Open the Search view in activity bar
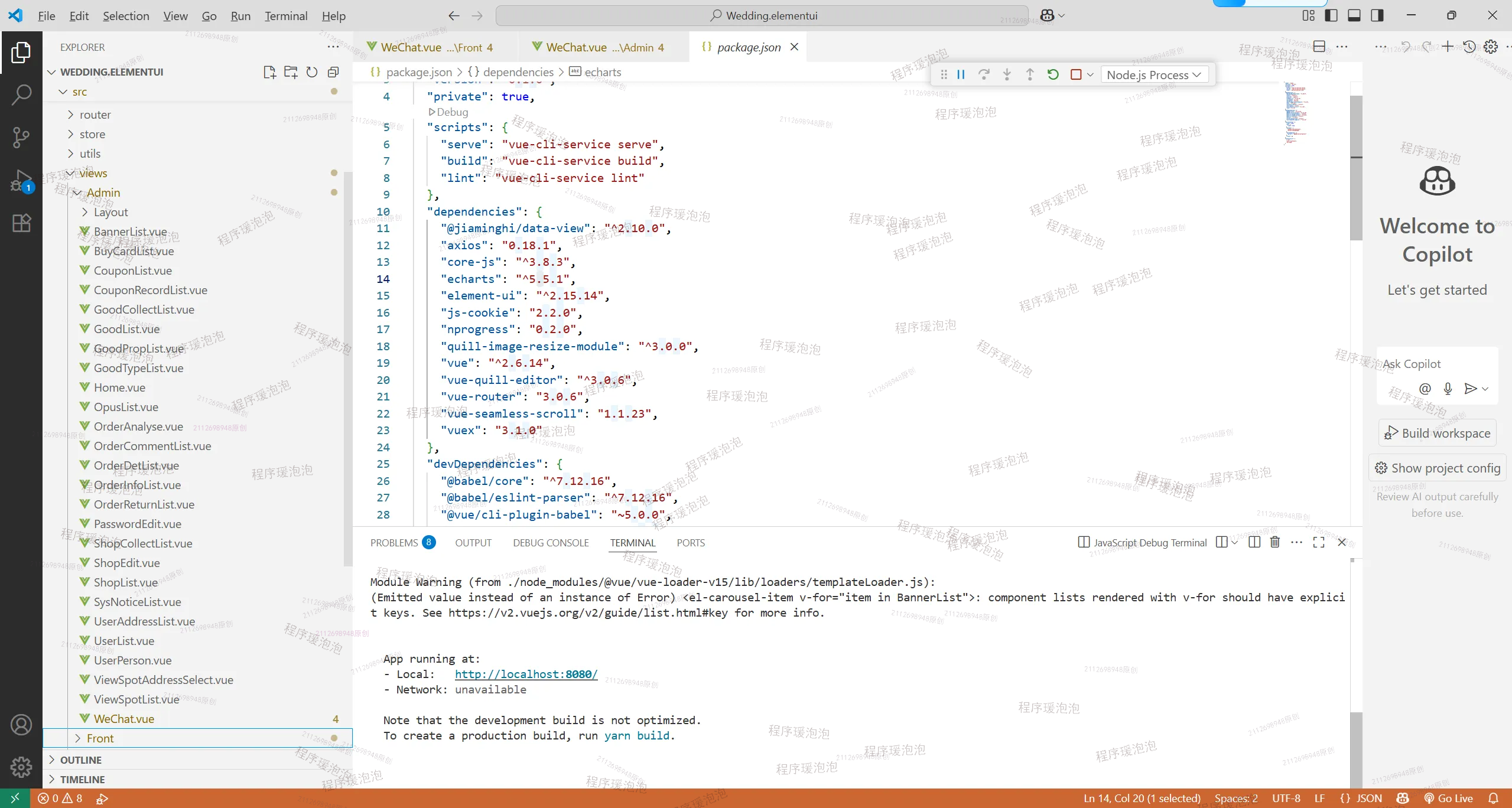 [21, 95]
